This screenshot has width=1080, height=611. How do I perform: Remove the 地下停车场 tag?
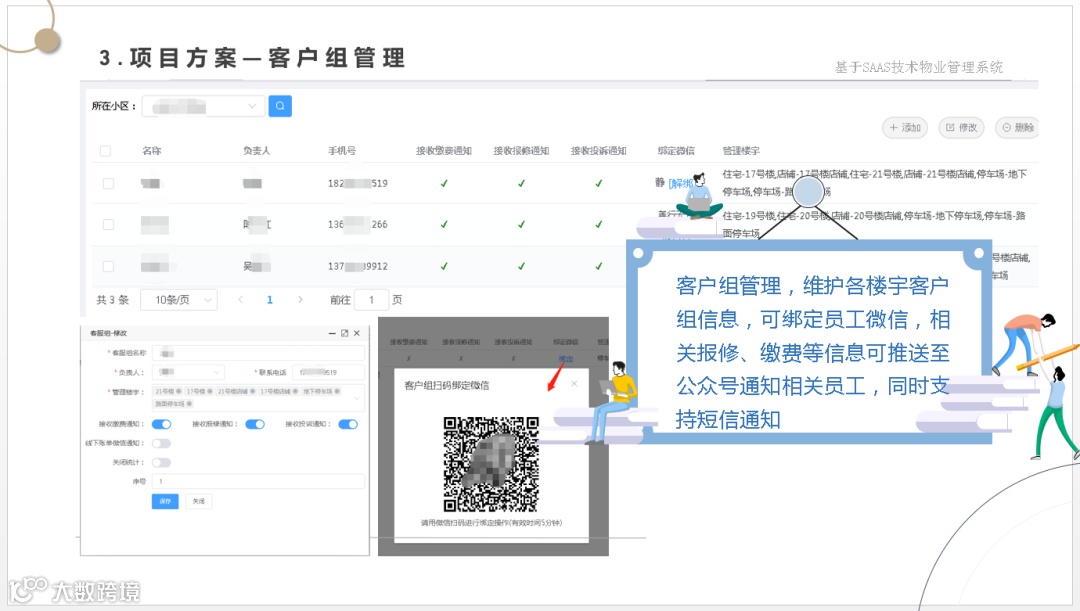click(x=337, y=391)
